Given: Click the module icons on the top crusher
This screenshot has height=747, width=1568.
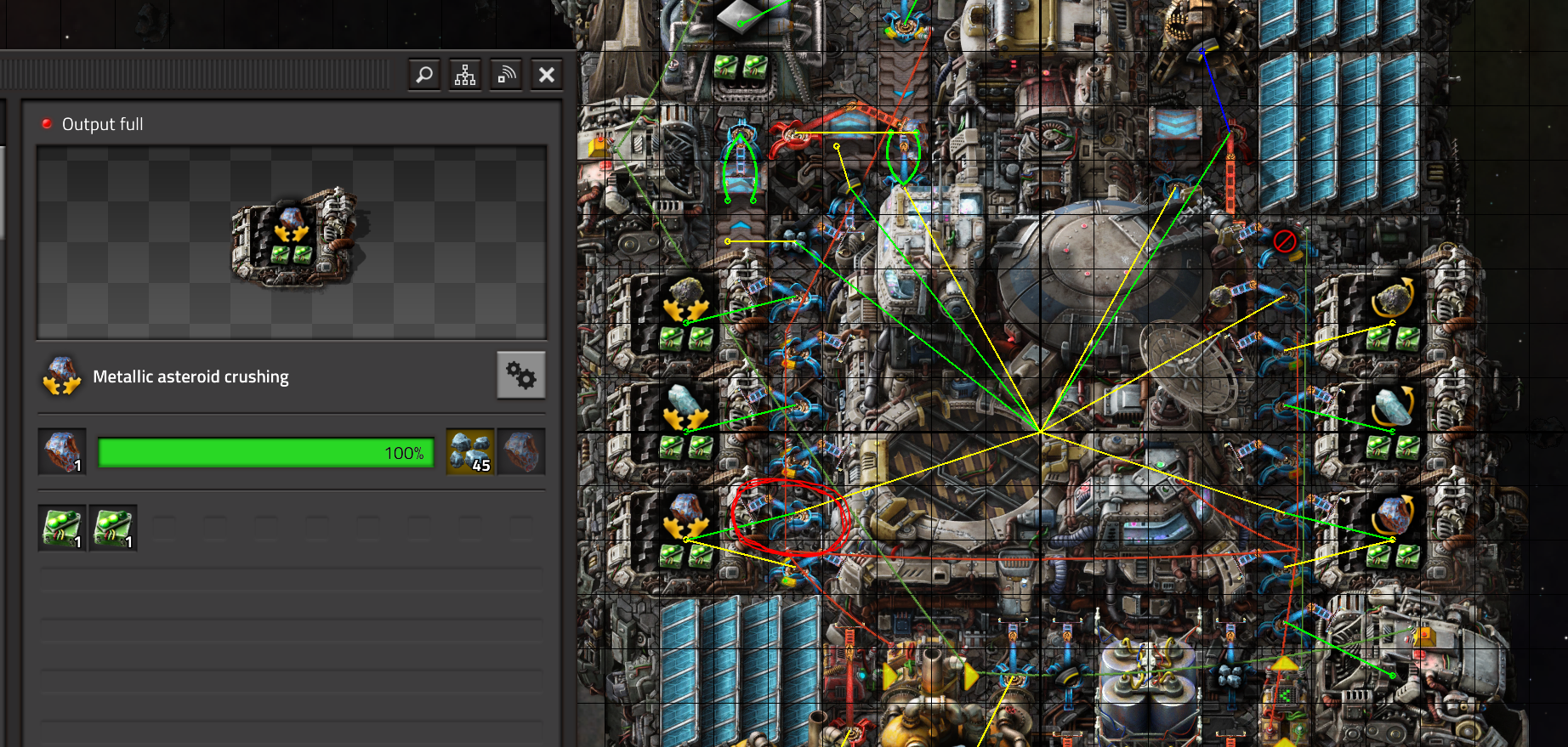Looking at the screenshot, I should [x=741, y=66].
